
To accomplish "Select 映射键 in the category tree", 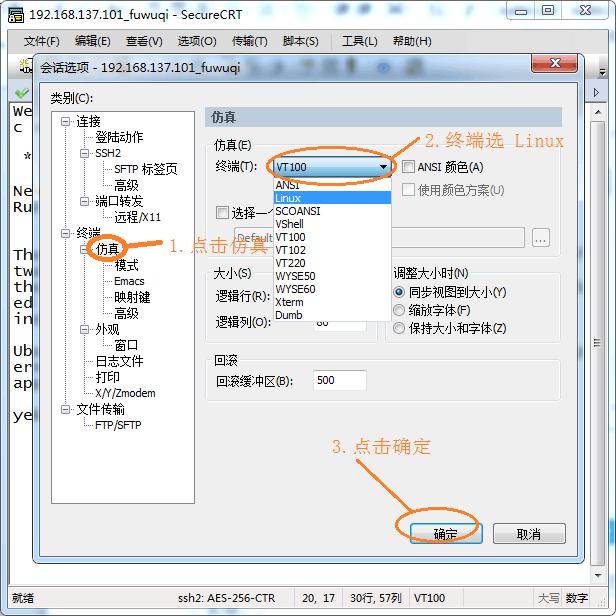I will [x=132, y=297].
